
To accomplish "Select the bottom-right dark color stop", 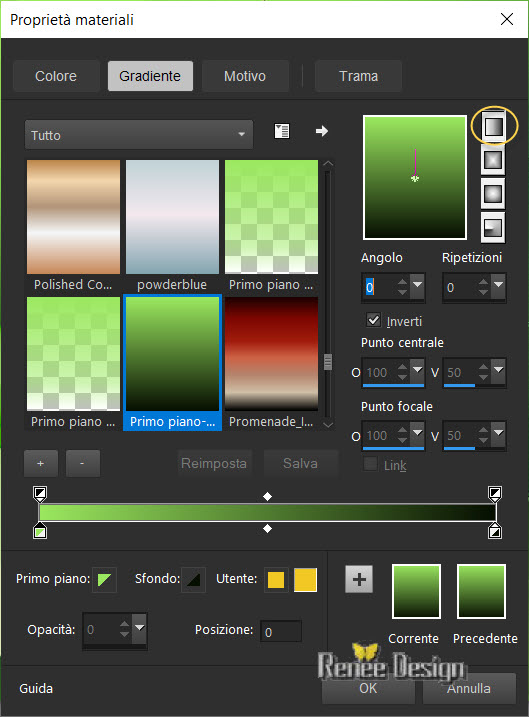I will (x=495, y=531).
